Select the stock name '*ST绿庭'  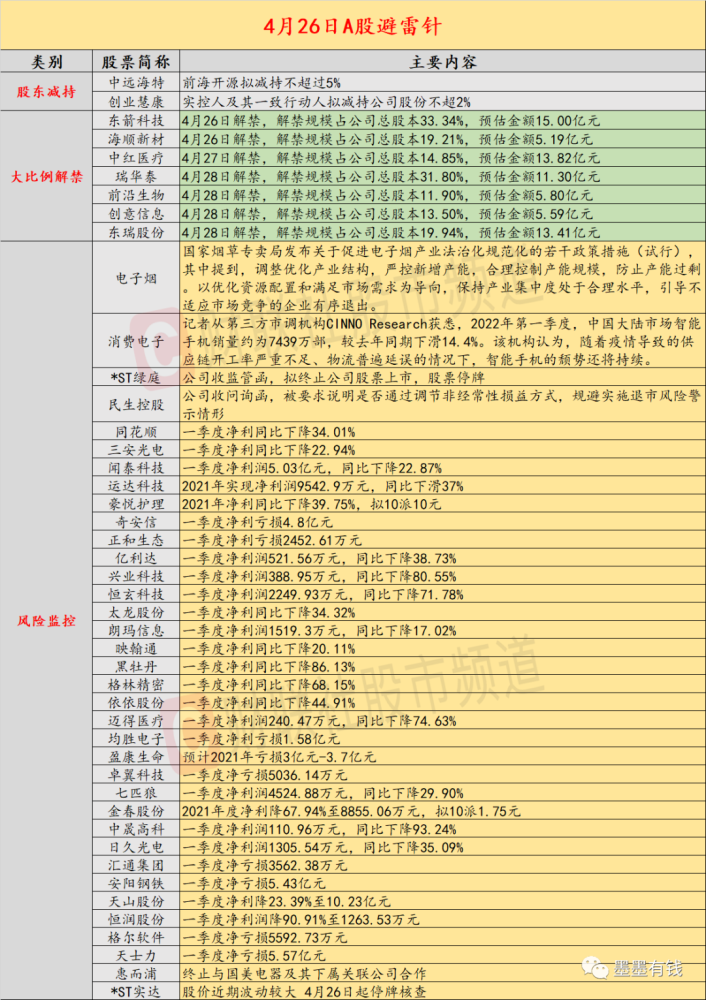[136, 378]
